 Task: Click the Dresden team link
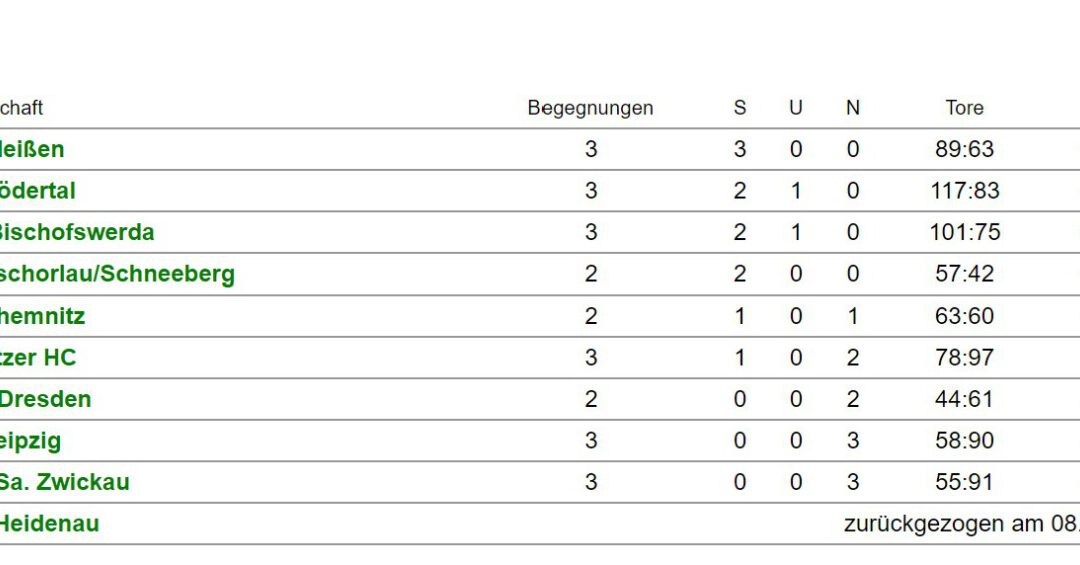click(x=45, y=398)
